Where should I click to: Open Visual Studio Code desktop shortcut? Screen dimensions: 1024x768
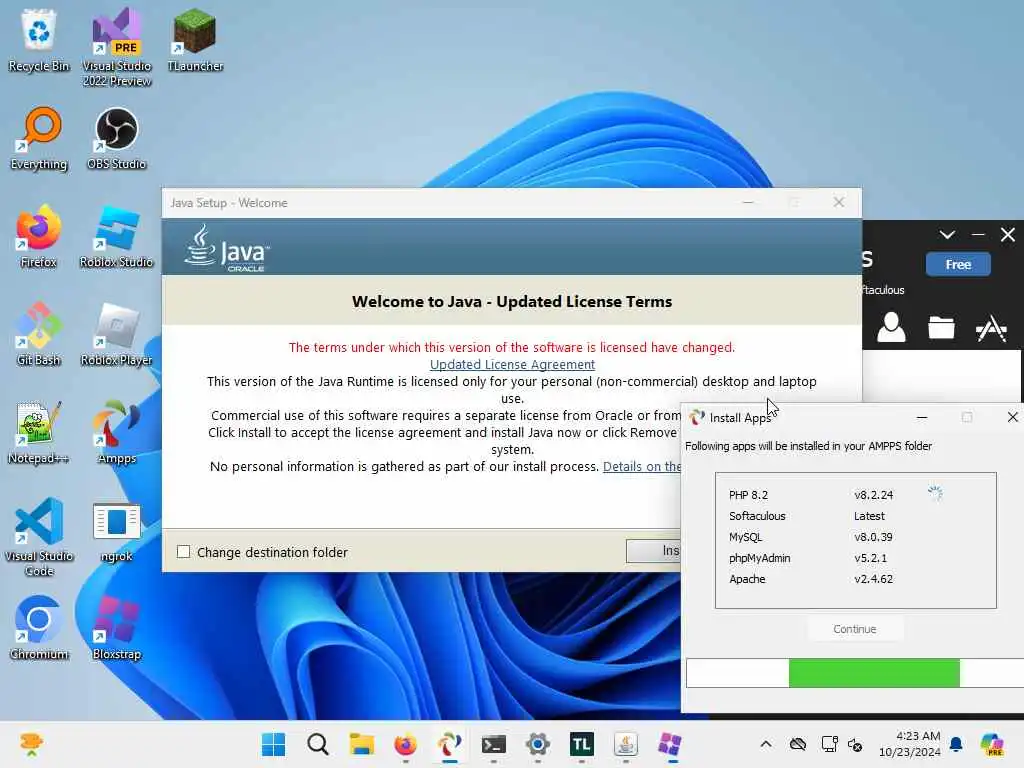coord(39,537)
